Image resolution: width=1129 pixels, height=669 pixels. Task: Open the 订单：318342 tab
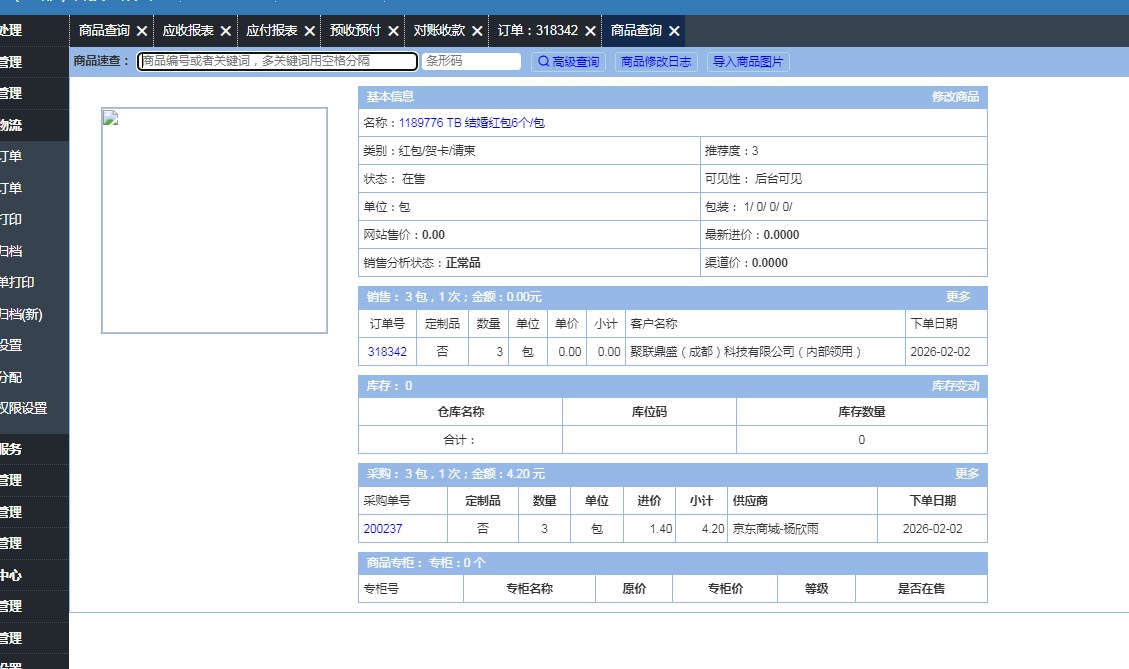click(x=538, y=31)
